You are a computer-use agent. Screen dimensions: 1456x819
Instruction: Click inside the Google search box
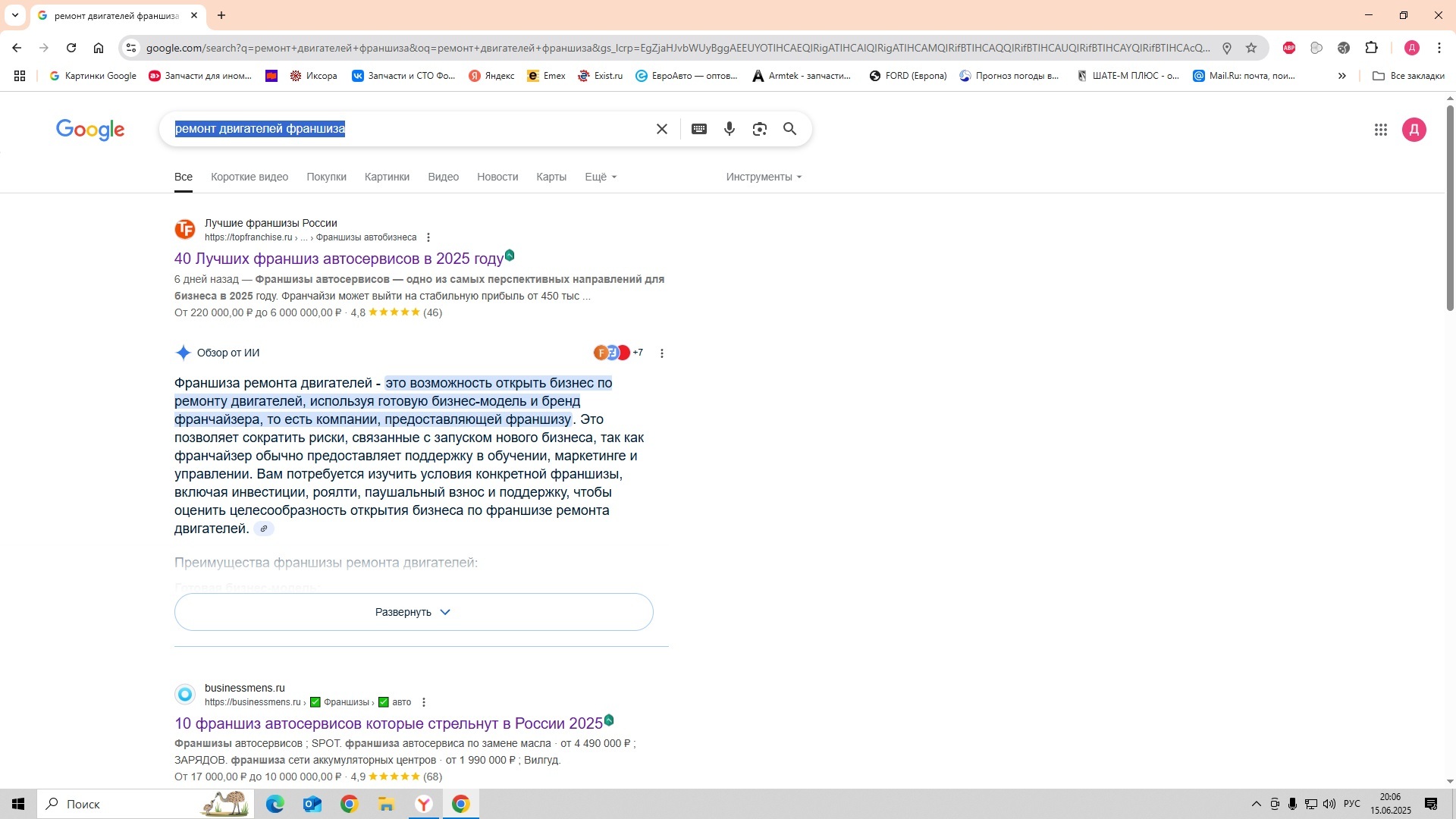pos(409,129)
